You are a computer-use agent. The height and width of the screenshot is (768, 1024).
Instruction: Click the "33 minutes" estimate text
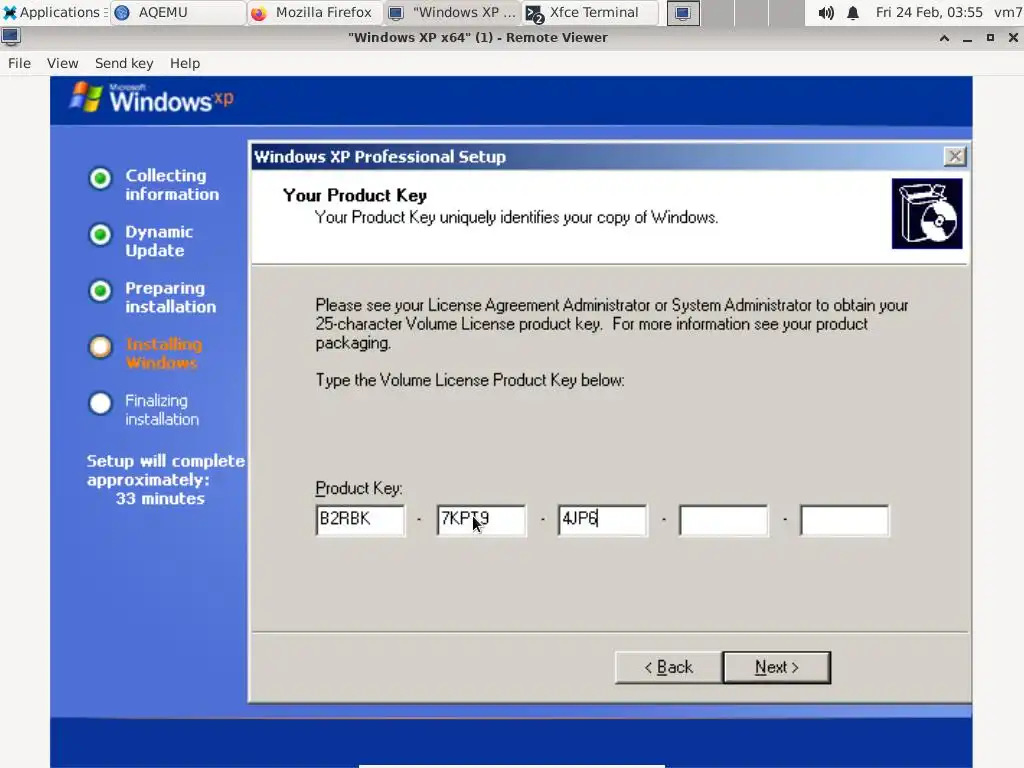pyautogui.click(x=160, y=499)
